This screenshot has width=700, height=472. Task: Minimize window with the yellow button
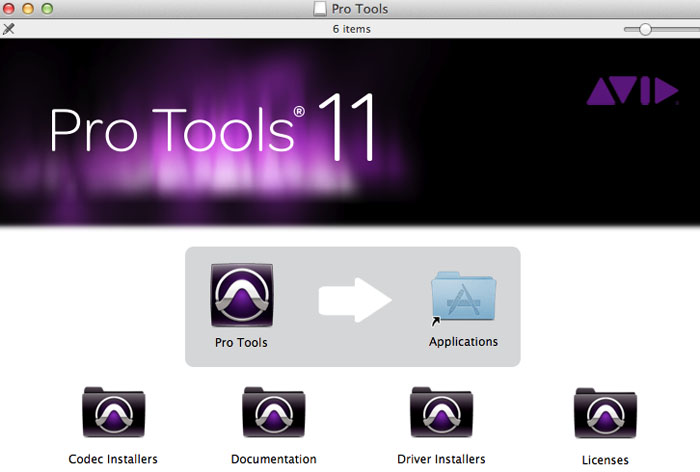pos(28,8)
